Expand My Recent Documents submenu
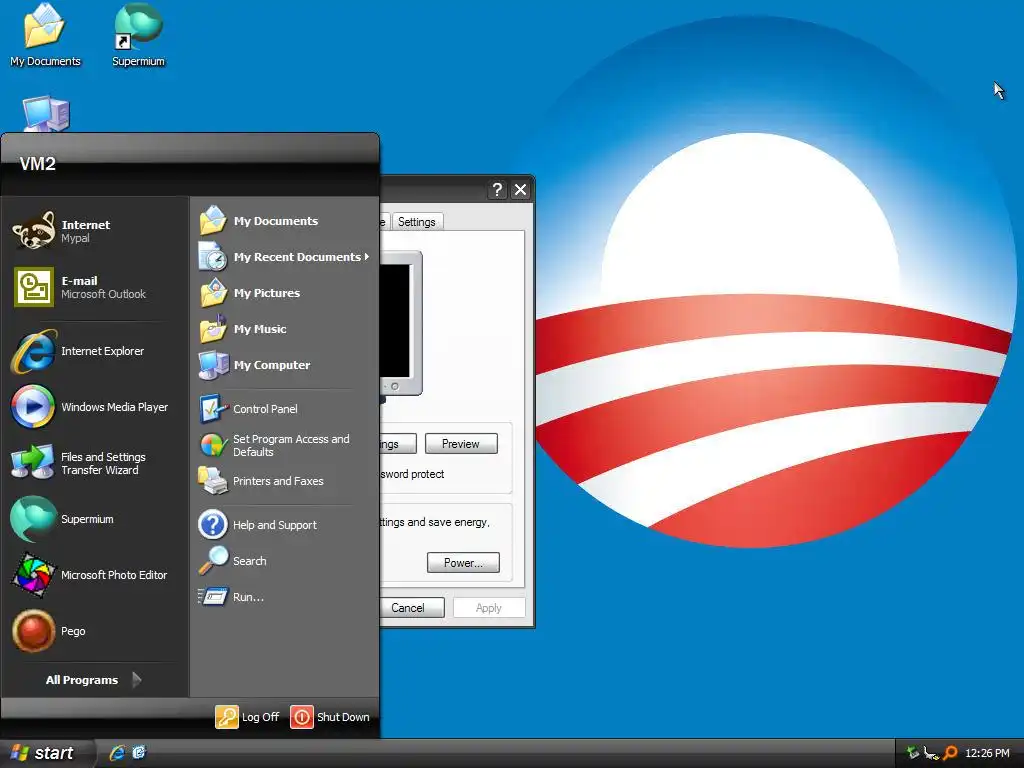 284,257
